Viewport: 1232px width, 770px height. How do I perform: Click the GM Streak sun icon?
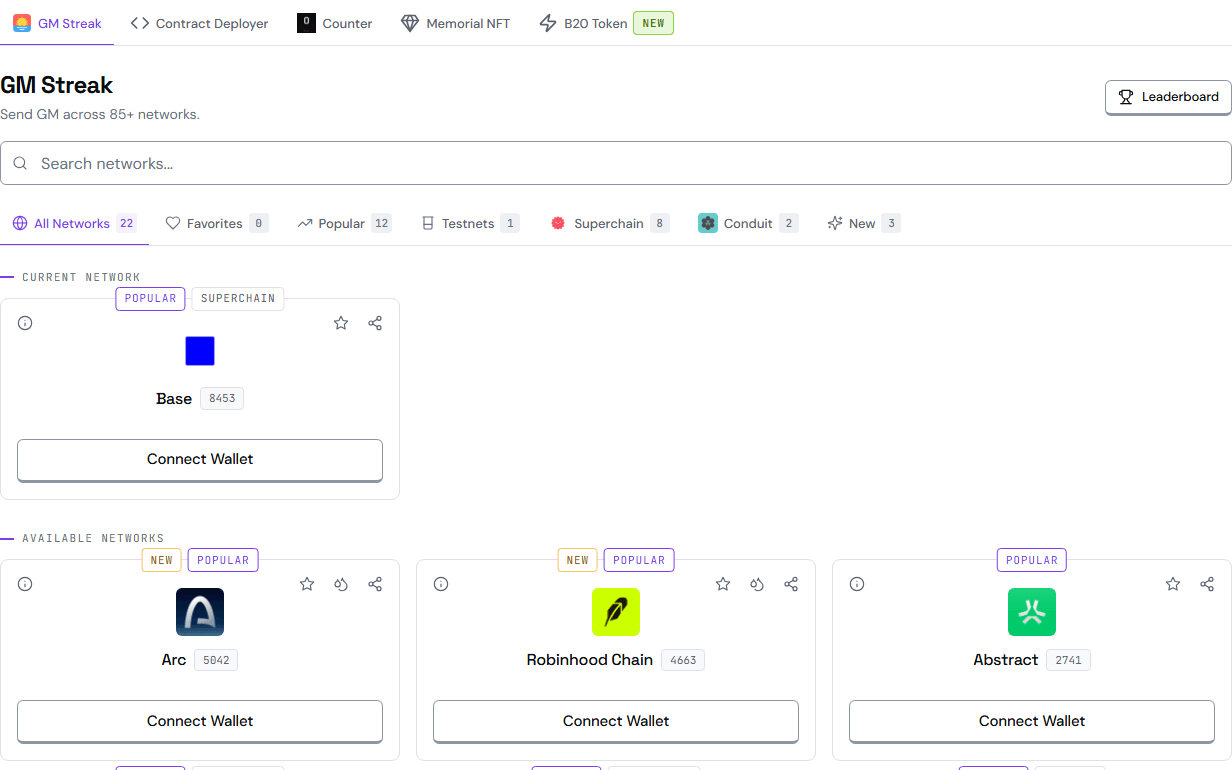(x=22, y=23)
